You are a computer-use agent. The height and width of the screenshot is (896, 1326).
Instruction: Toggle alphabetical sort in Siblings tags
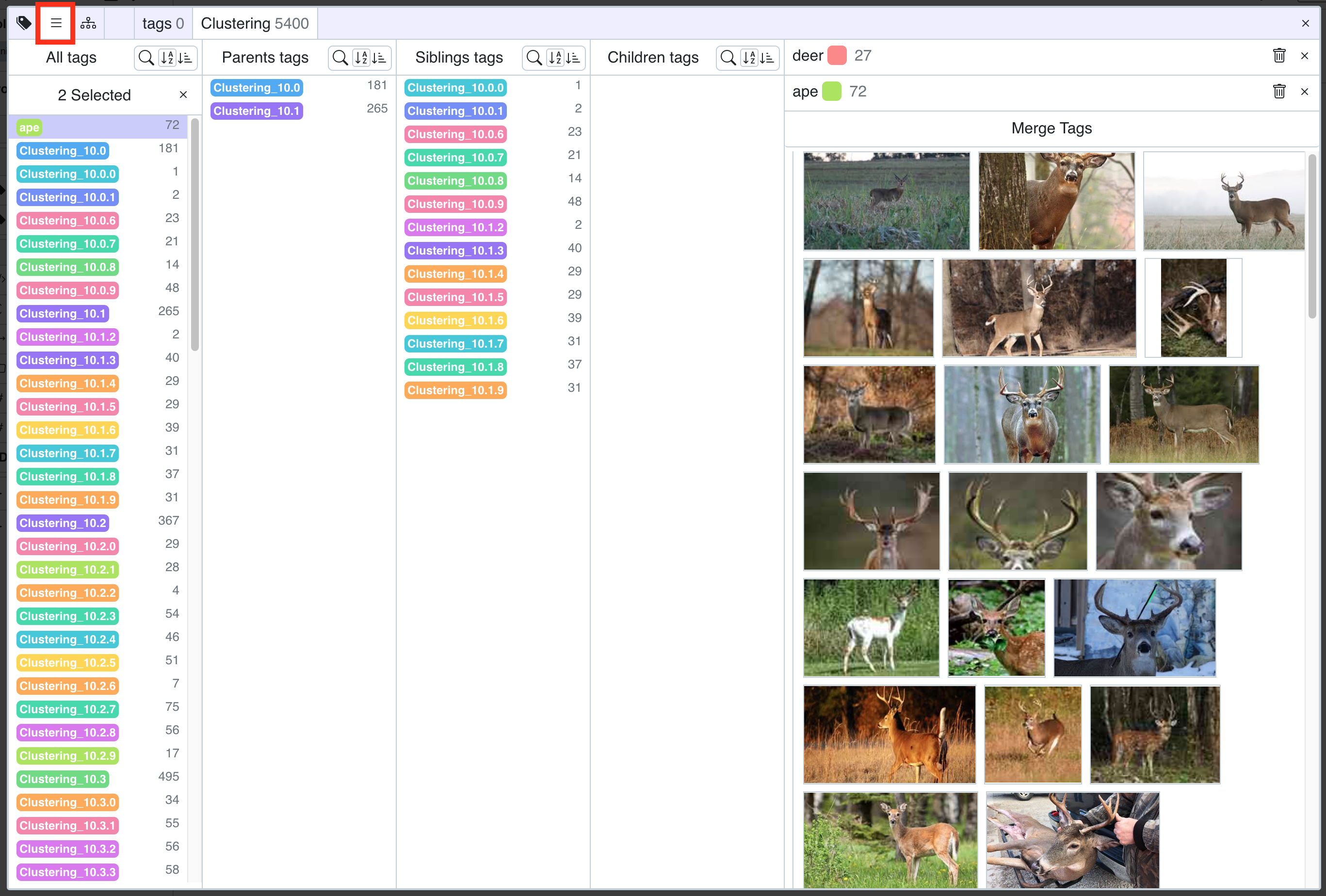555,58
